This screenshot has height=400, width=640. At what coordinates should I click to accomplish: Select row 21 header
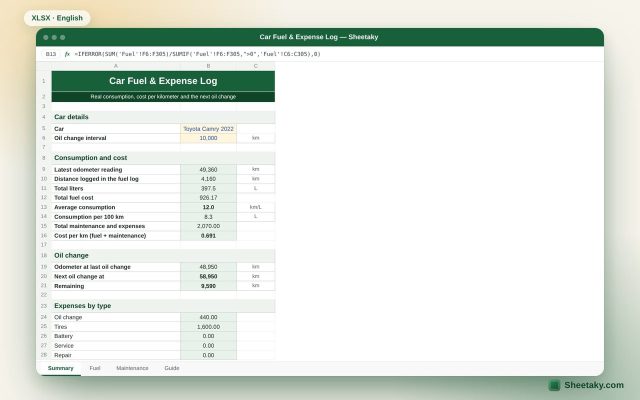click(x=44, y=286)
